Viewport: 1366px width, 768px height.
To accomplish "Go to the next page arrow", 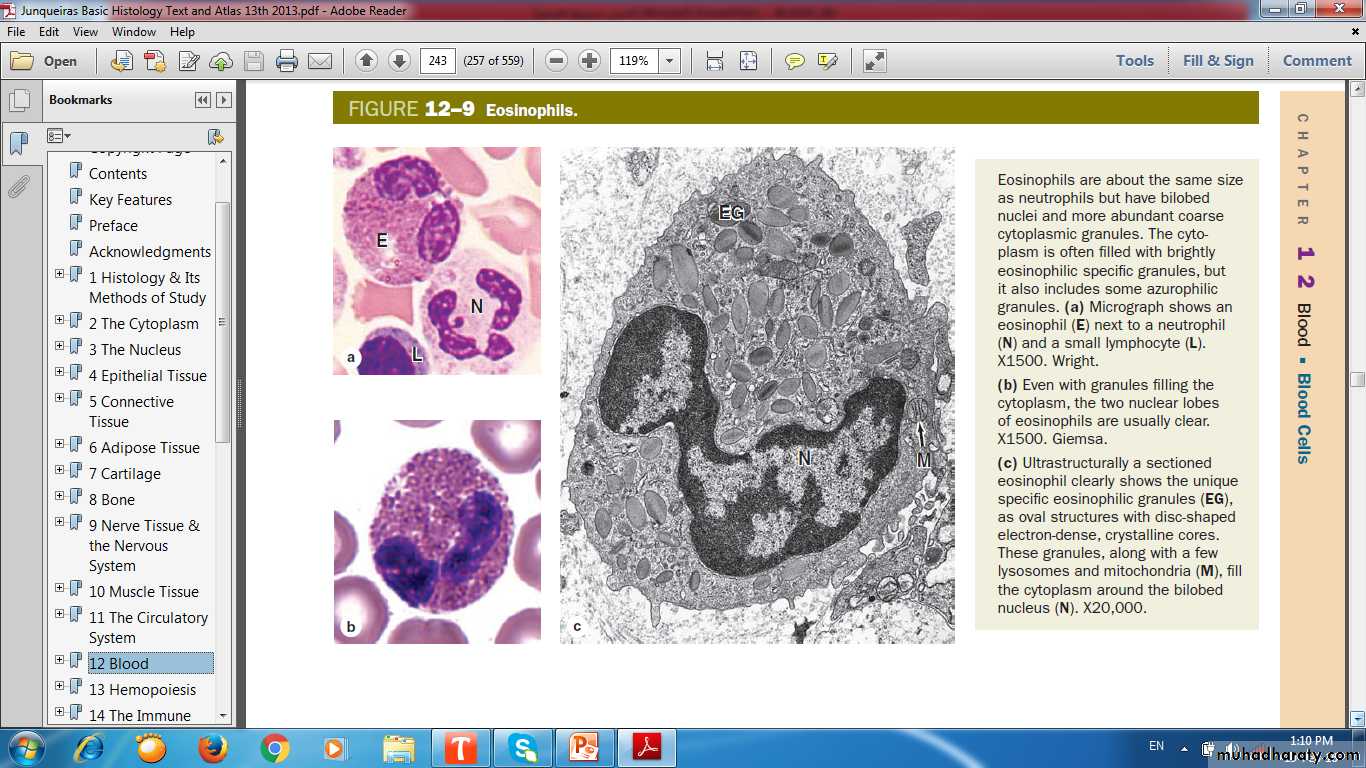I will (x=399, y=61).
